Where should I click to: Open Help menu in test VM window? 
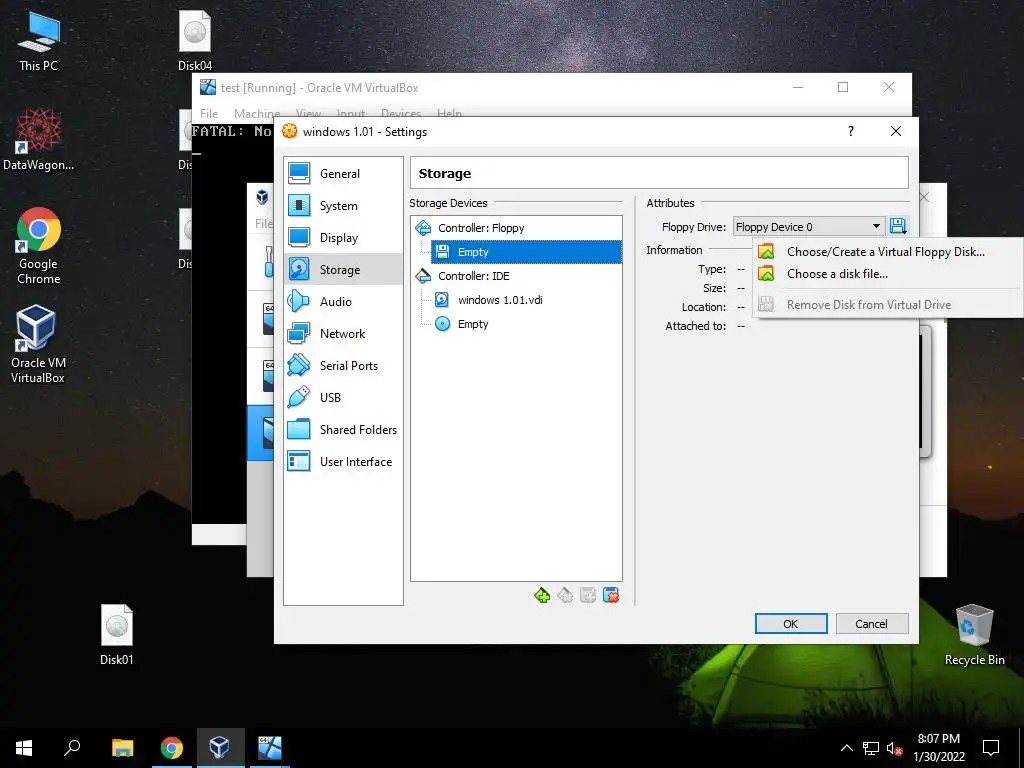click(449, 113)
